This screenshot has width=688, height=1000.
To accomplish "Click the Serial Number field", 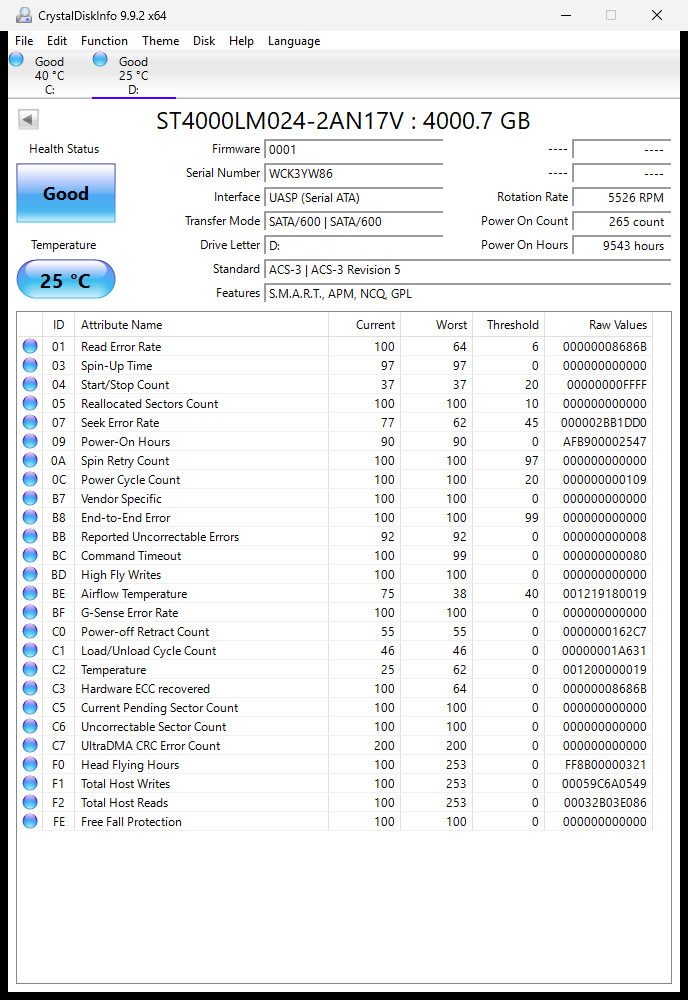I will click(x=353, y=173).
